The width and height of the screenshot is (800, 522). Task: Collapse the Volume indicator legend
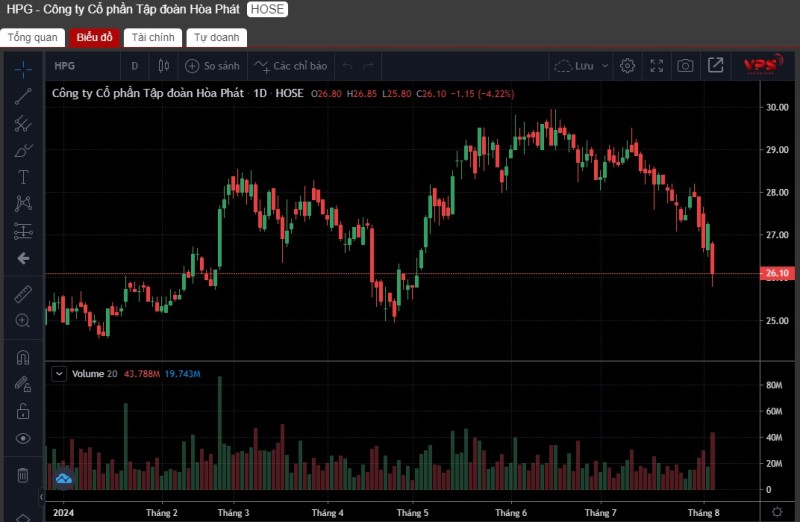pyautogui.click(x=59, y=374)
